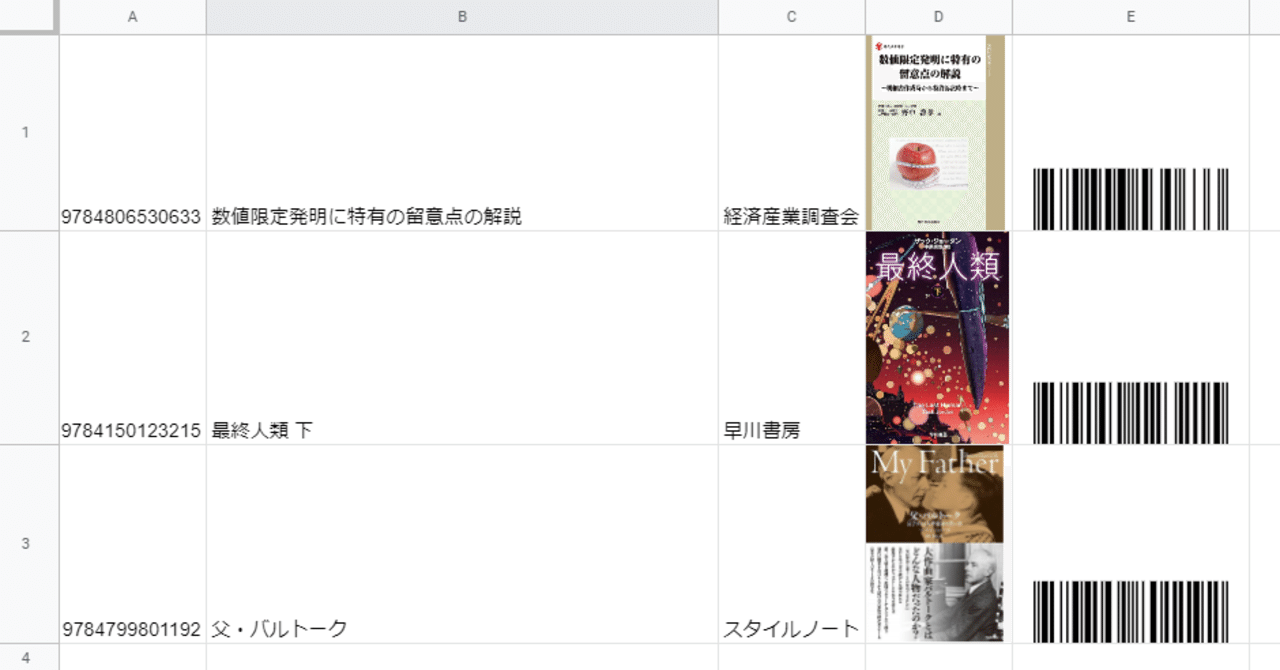Select column A header
The height and width of the screenshot is (670, 1280).
[133, 17]
